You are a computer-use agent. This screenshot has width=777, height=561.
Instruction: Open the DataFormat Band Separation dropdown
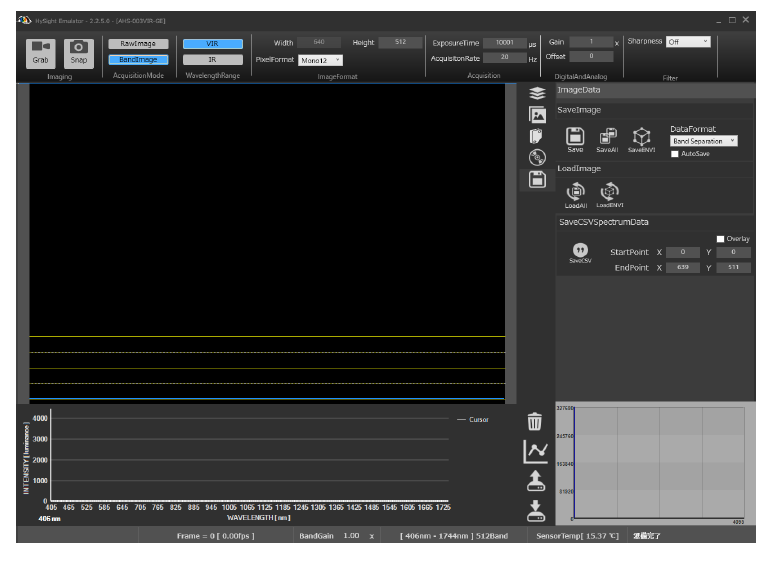pyautogui.click(x=704, y=141)
